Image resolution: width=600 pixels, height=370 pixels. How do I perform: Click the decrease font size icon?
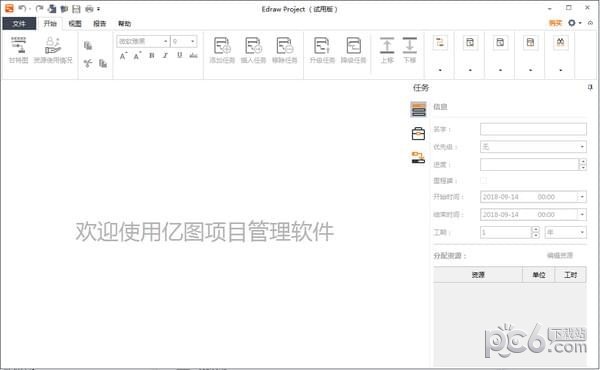coord(137,56)
